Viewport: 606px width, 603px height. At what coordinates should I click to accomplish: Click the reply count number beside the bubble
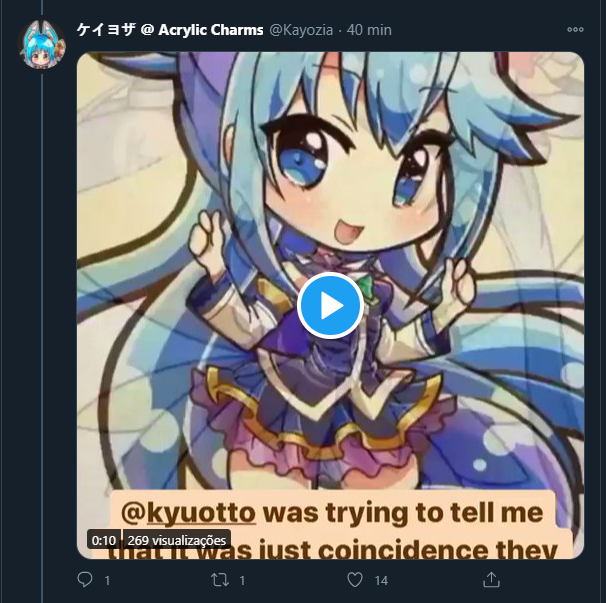pyautogui.click(x=107, y=580)
